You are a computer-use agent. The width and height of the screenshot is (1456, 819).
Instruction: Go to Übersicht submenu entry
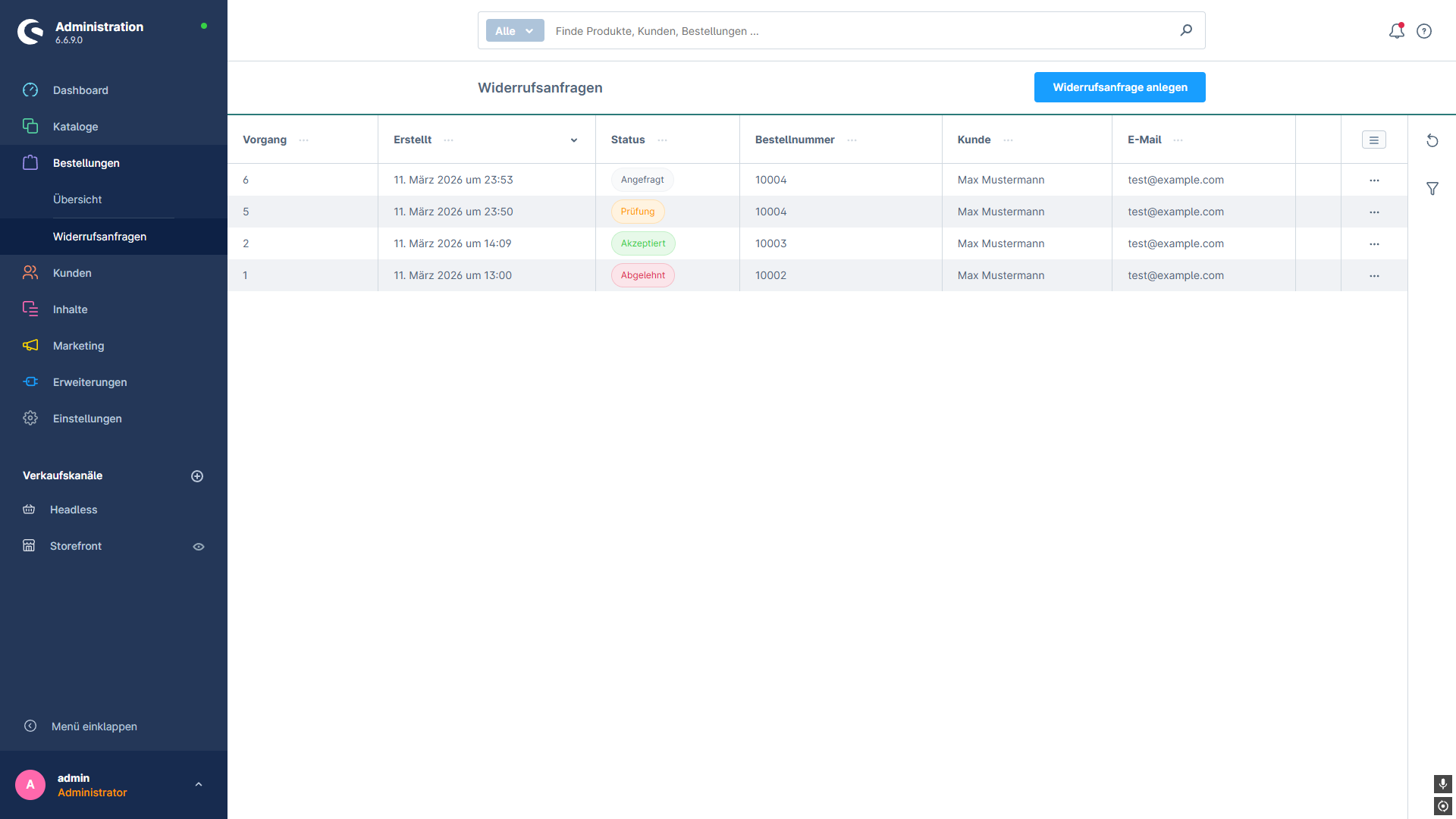[77, 199]
